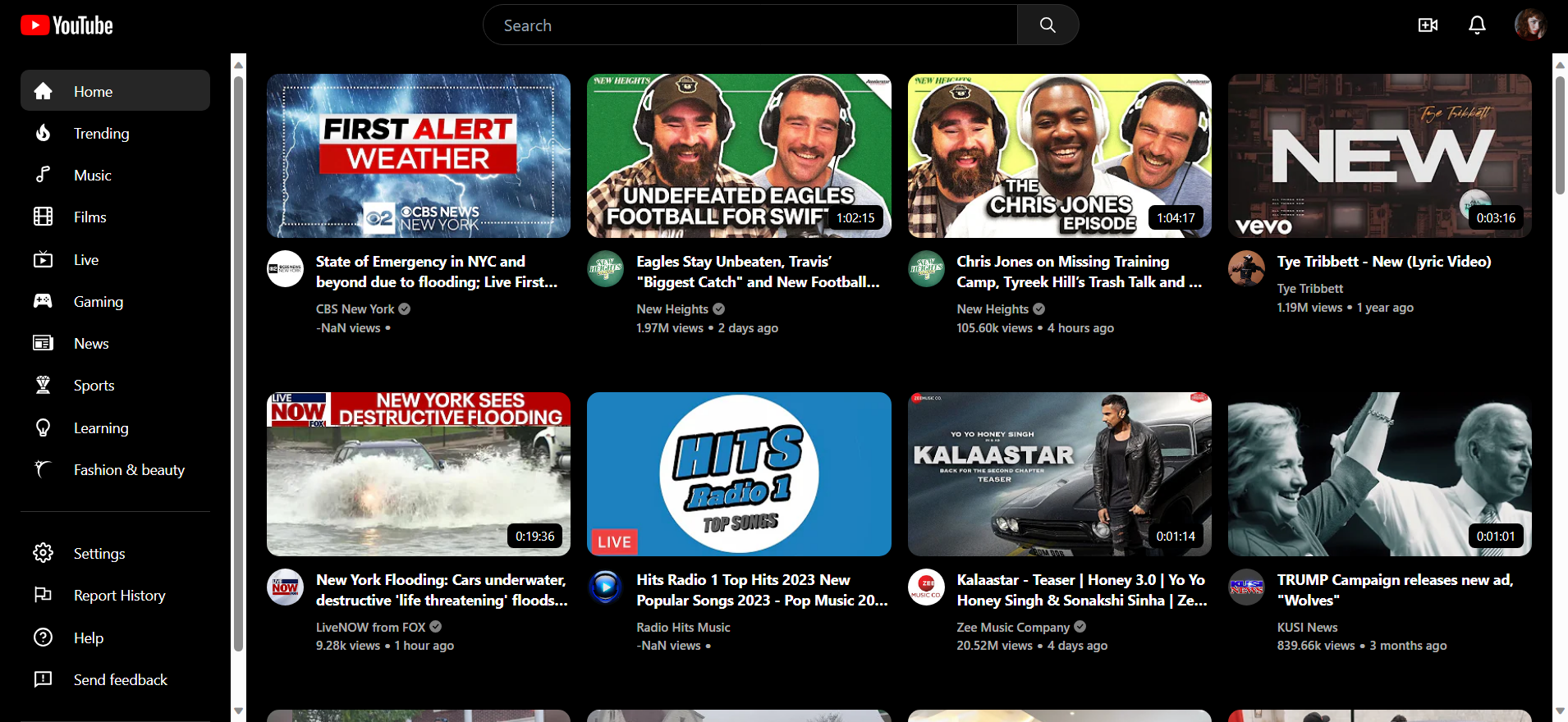Click page scrollbar down arrow

pyautogui.click(x=1560, y=711)
